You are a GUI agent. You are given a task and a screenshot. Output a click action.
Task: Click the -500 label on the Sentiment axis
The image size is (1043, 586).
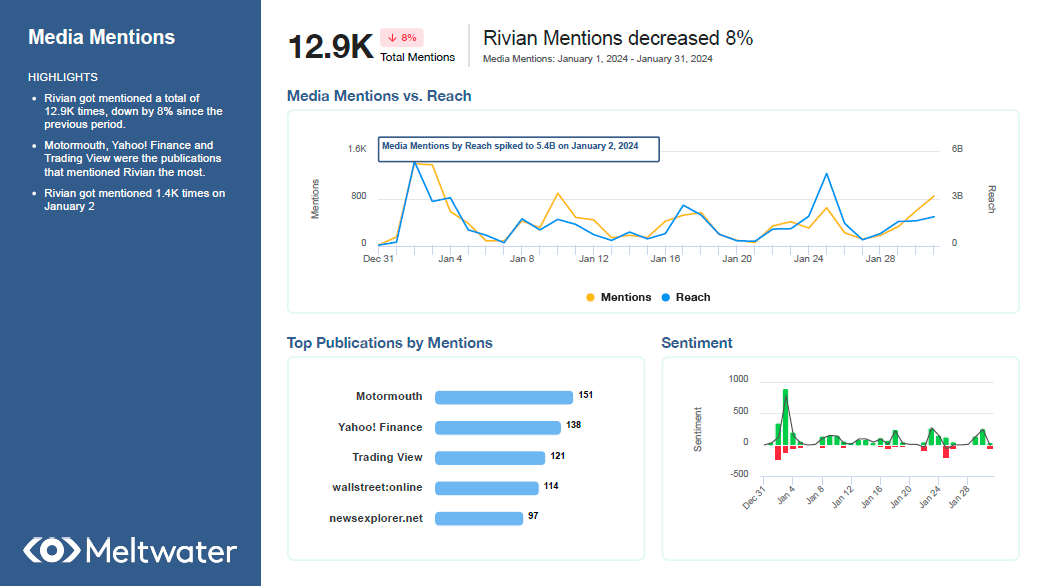(x=738, y=474)
